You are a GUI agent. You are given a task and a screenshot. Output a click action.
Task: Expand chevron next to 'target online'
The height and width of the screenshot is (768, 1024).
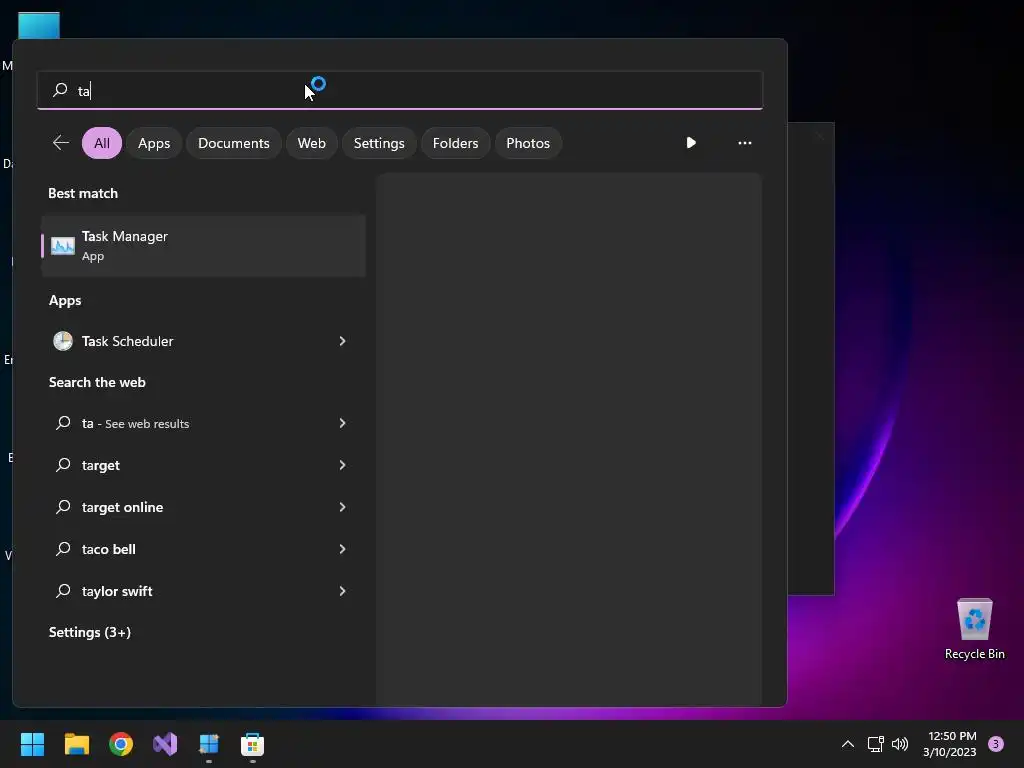(x=342, y=507)
